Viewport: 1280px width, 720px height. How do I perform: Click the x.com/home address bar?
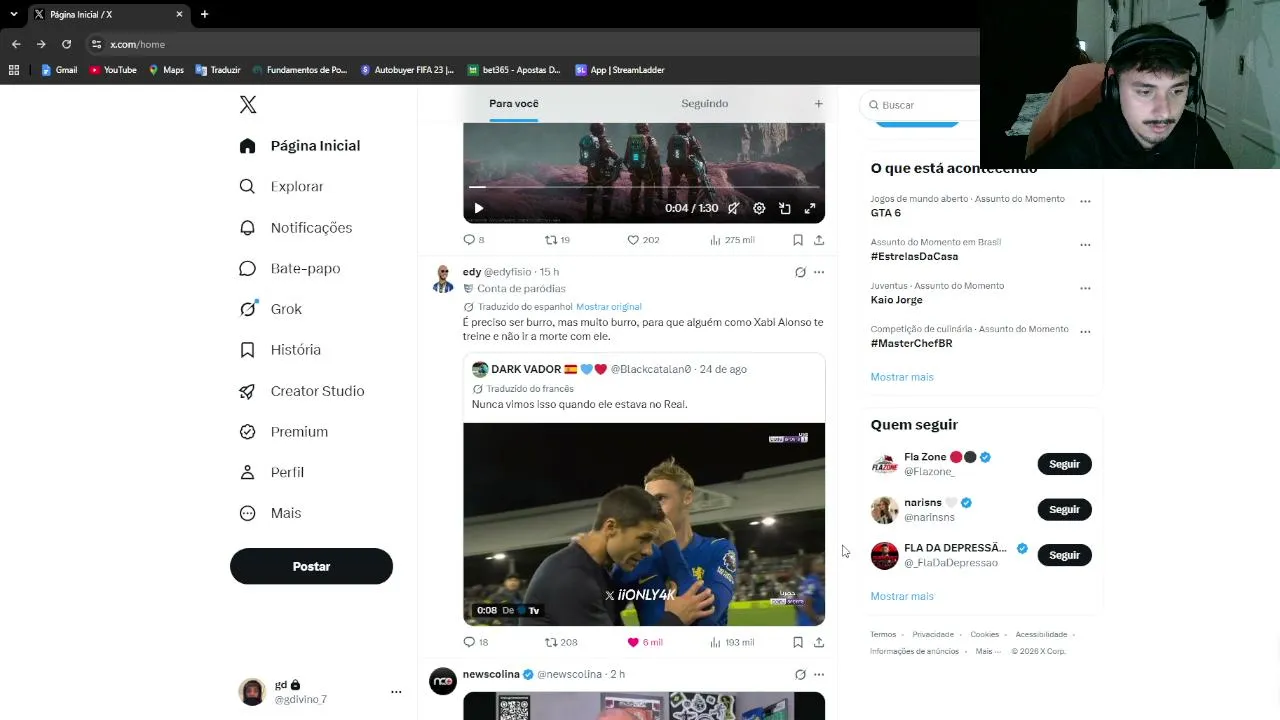pos(530,44)
